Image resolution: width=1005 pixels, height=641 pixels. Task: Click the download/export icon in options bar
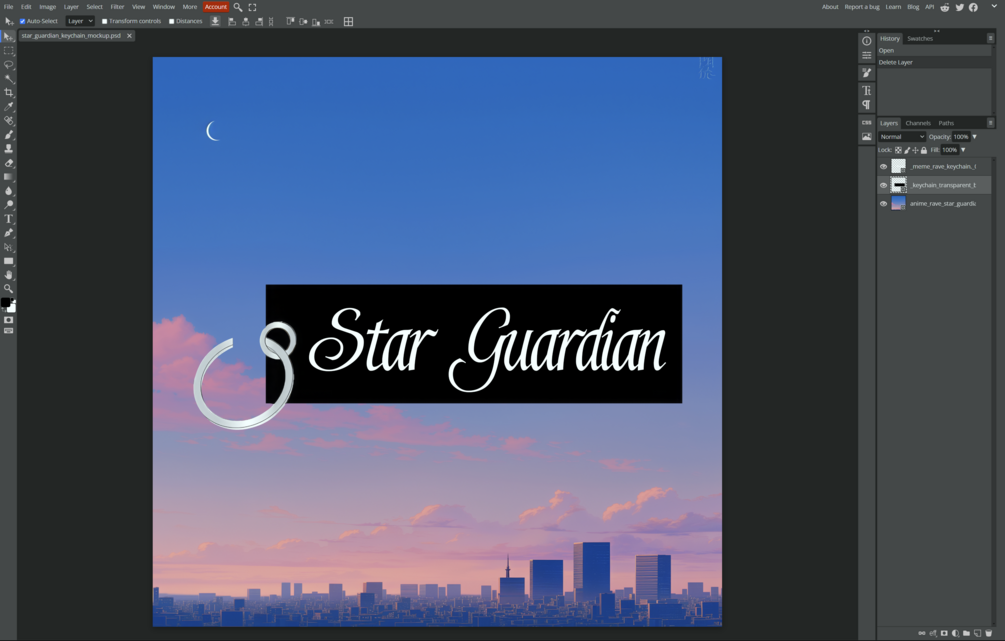[x=215, y=21]
